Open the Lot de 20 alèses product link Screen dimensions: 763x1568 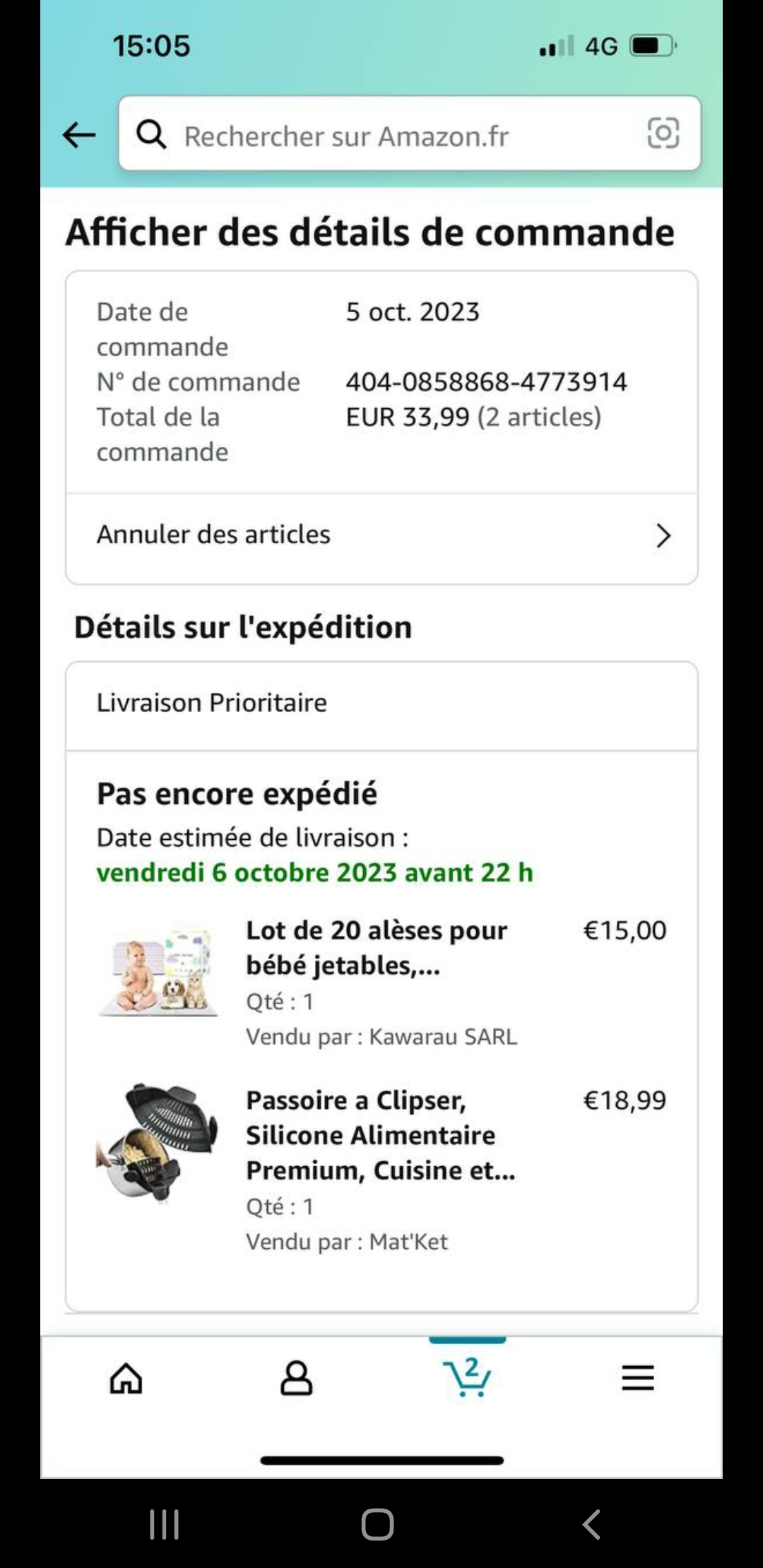[376, 948]
